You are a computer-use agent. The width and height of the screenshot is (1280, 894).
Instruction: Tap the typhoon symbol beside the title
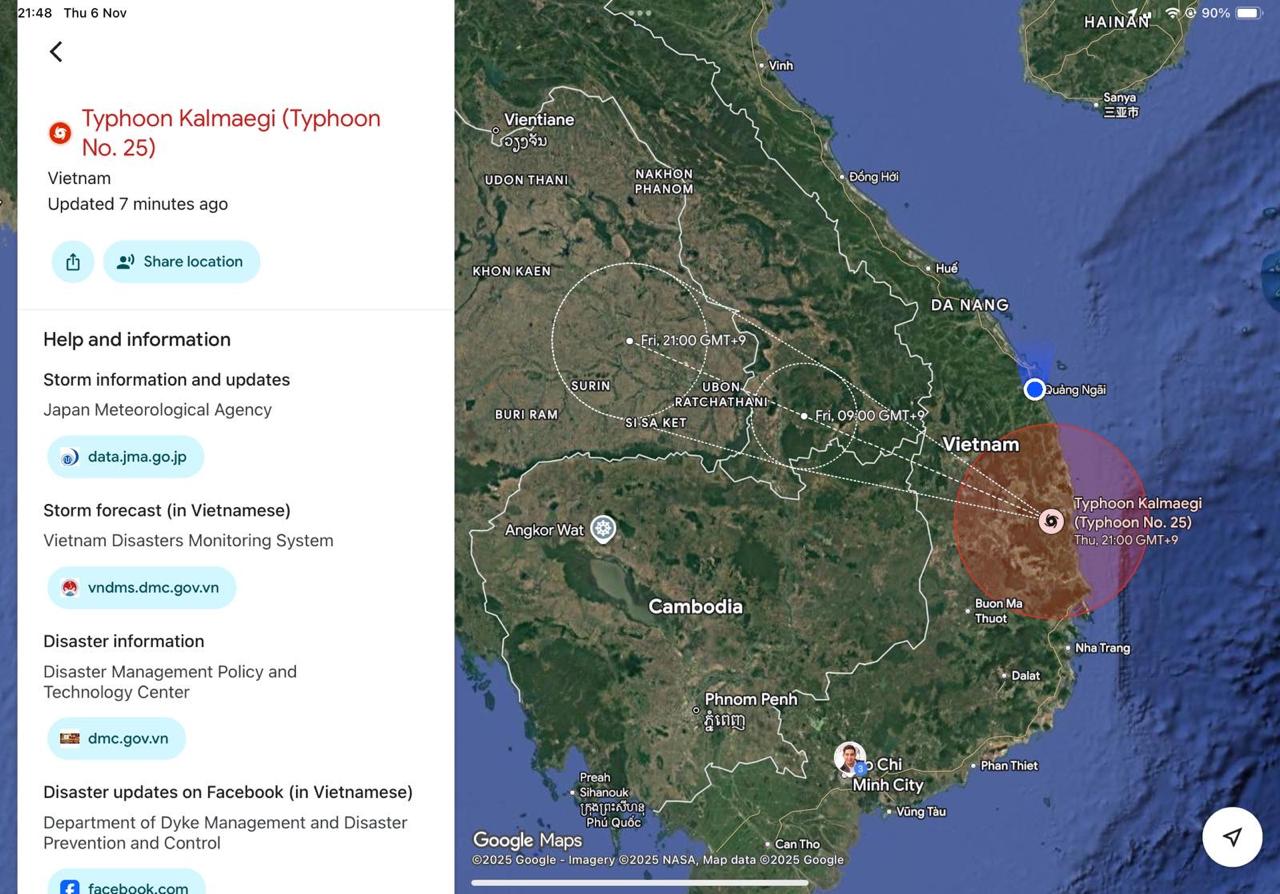click(60, 133)
